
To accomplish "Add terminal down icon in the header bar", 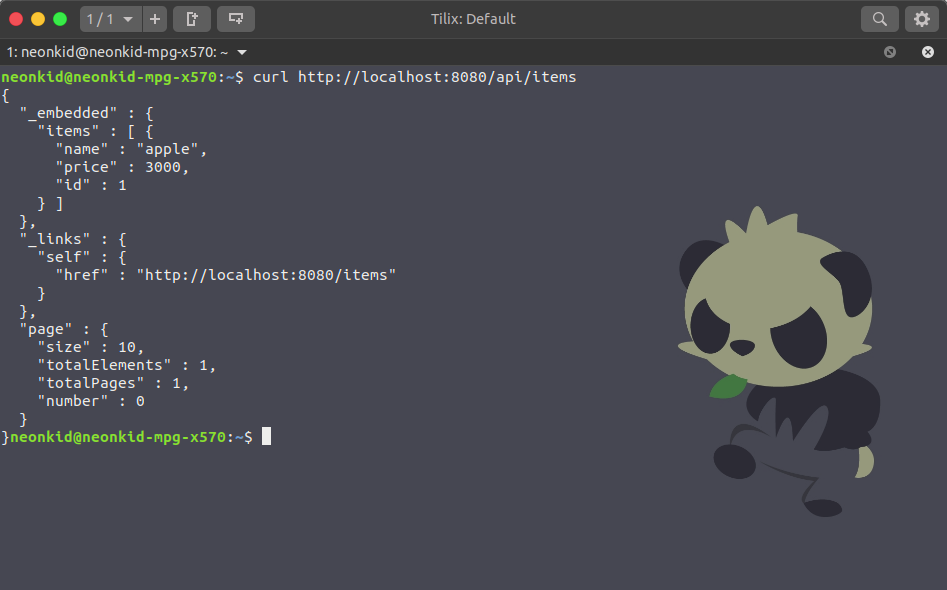I will coord(236,19).
